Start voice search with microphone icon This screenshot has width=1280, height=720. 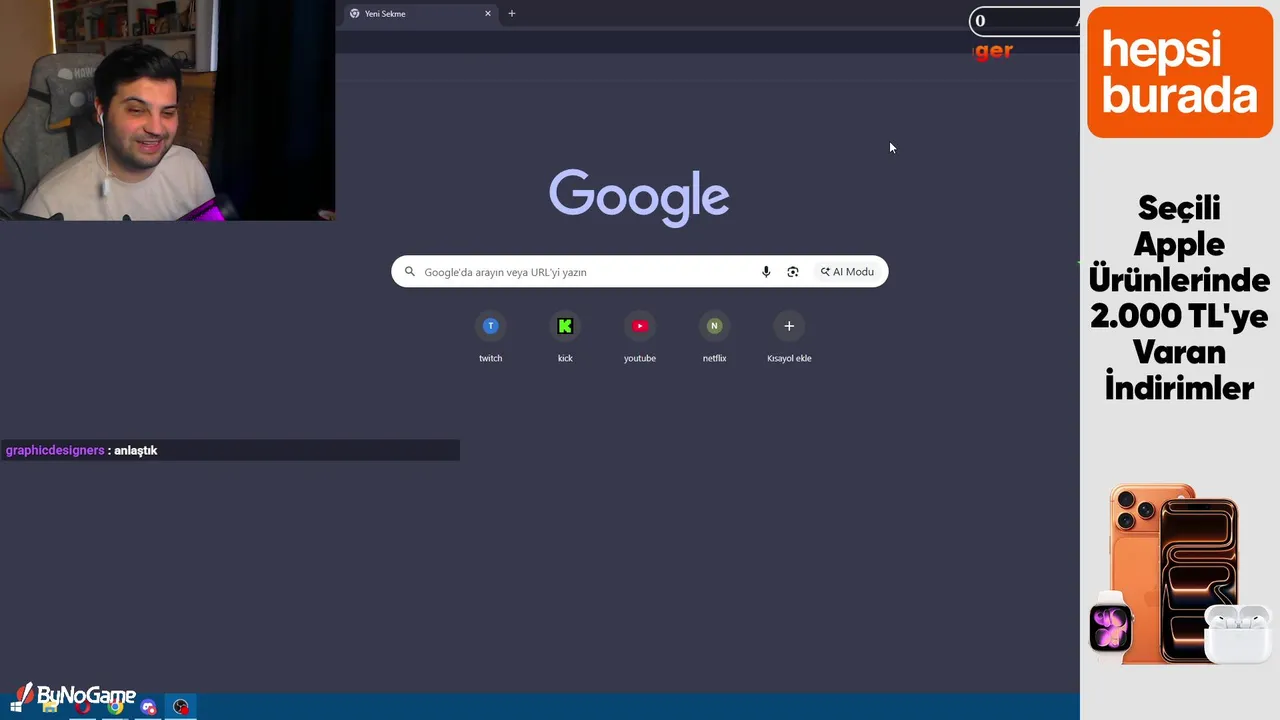point(766,272)
